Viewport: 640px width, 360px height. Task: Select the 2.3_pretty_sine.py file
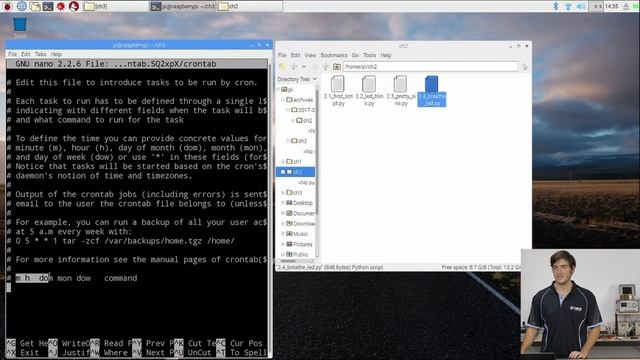400,91
